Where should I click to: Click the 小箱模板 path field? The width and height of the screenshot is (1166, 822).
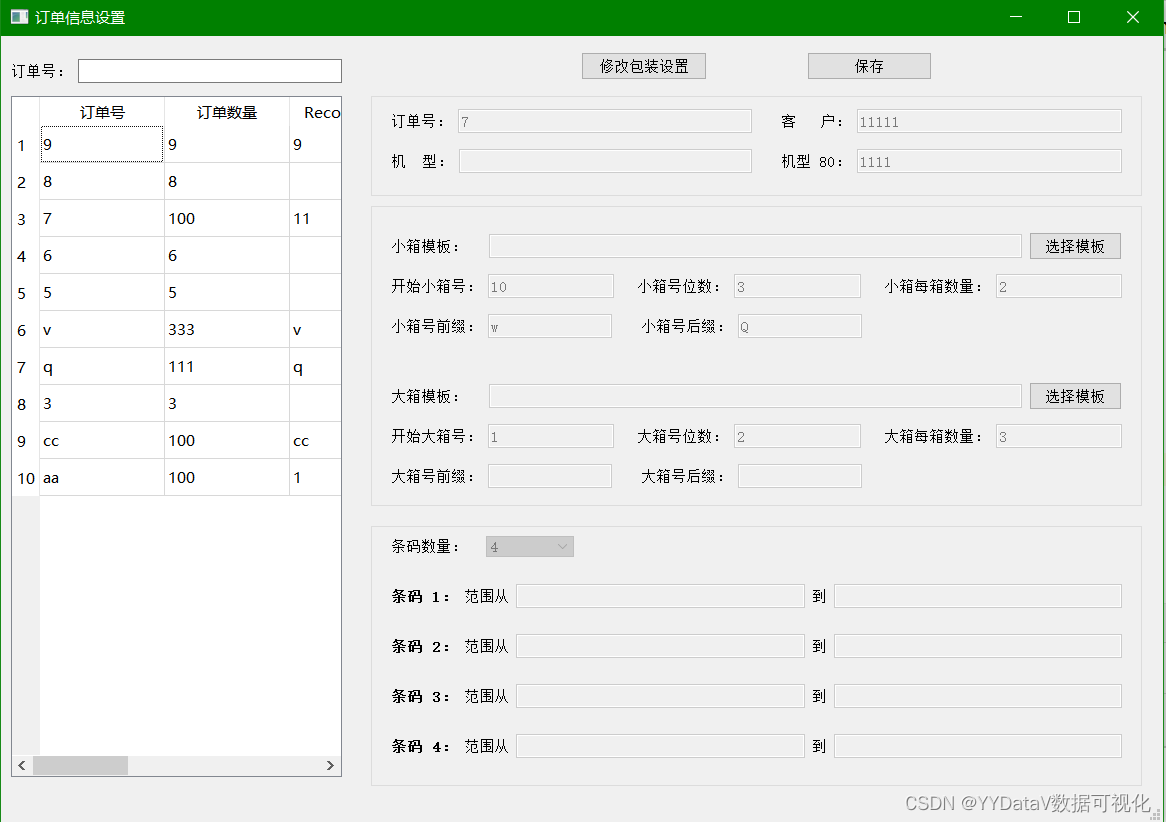pos(755,246)
